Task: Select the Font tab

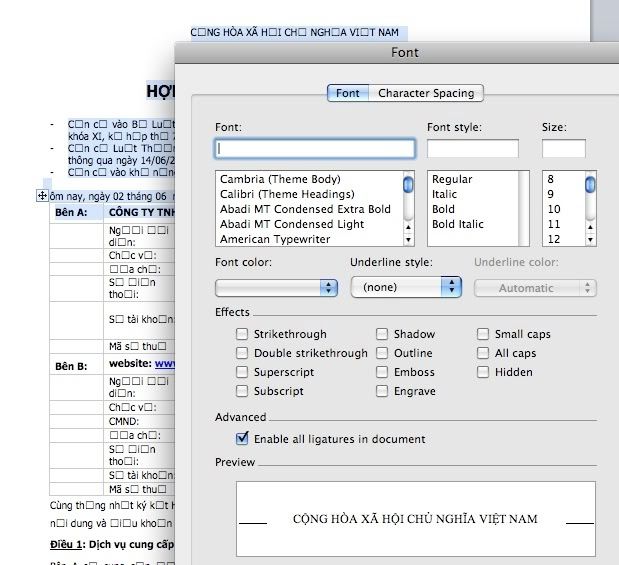Action: coord(347,93)
